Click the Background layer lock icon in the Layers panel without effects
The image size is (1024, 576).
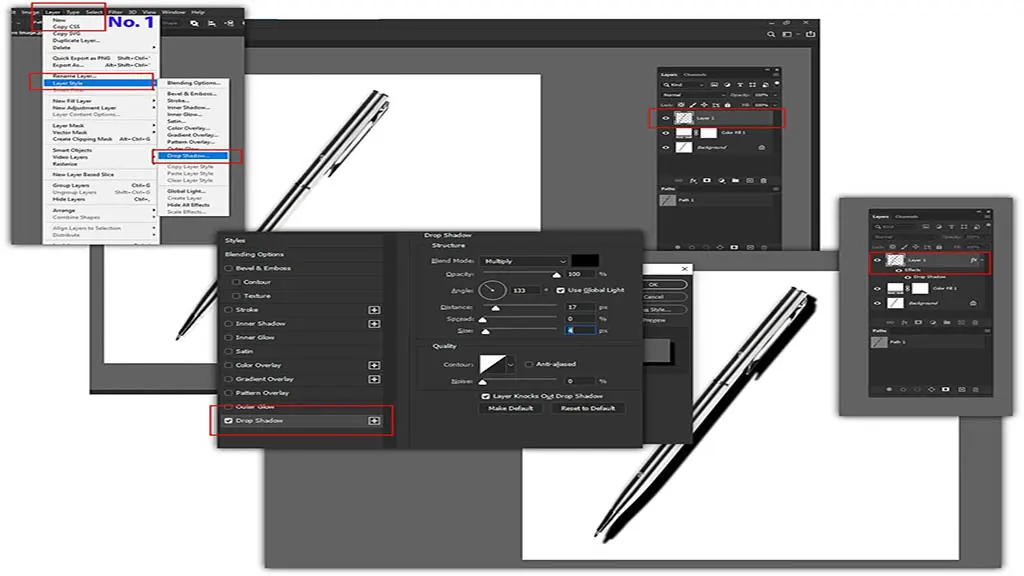761,148
